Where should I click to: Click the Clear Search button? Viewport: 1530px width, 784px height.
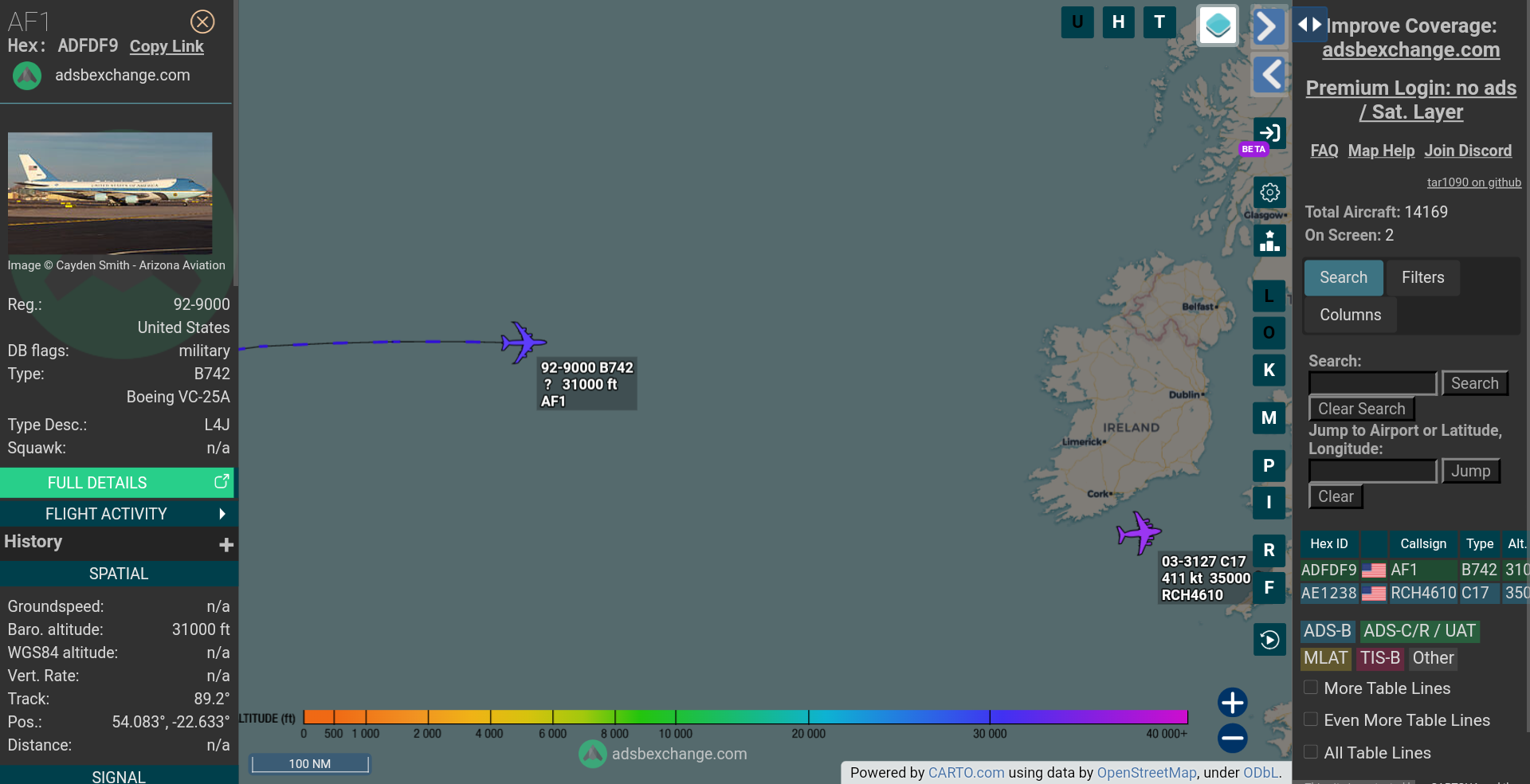pos(1362,409)
